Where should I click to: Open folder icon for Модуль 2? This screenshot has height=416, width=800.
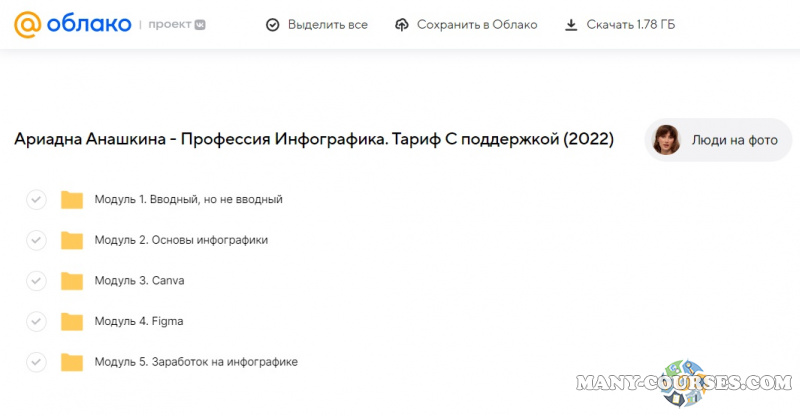pos(72,240)
